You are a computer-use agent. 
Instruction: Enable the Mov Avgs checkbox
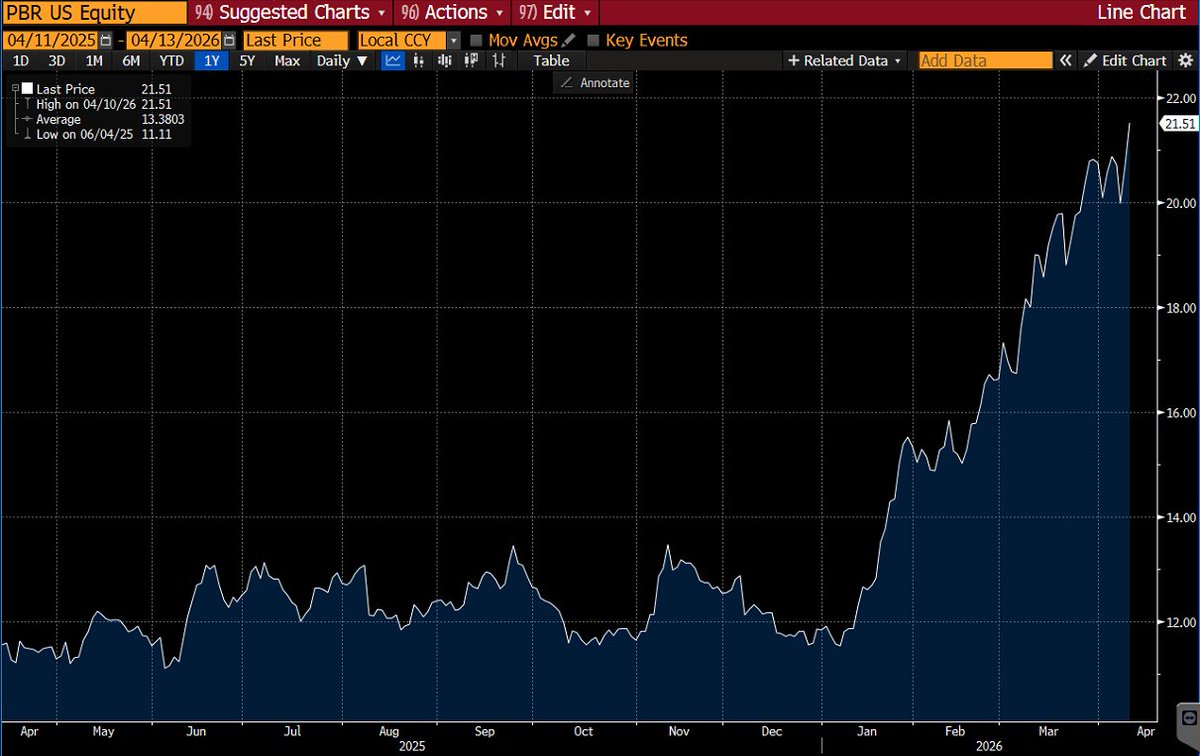[476, 41]
